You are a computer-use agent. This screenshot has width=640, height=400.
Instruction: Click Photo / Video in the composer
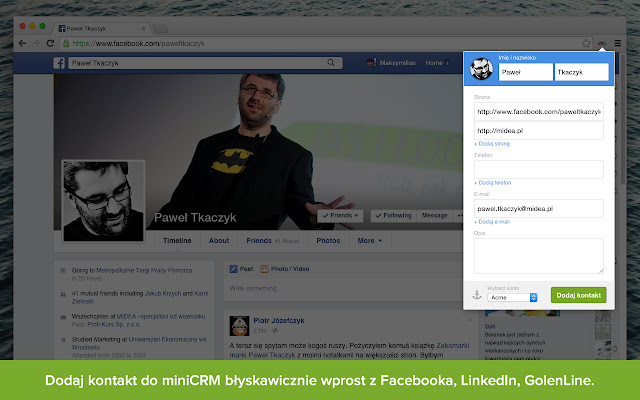tap(284, 269)
